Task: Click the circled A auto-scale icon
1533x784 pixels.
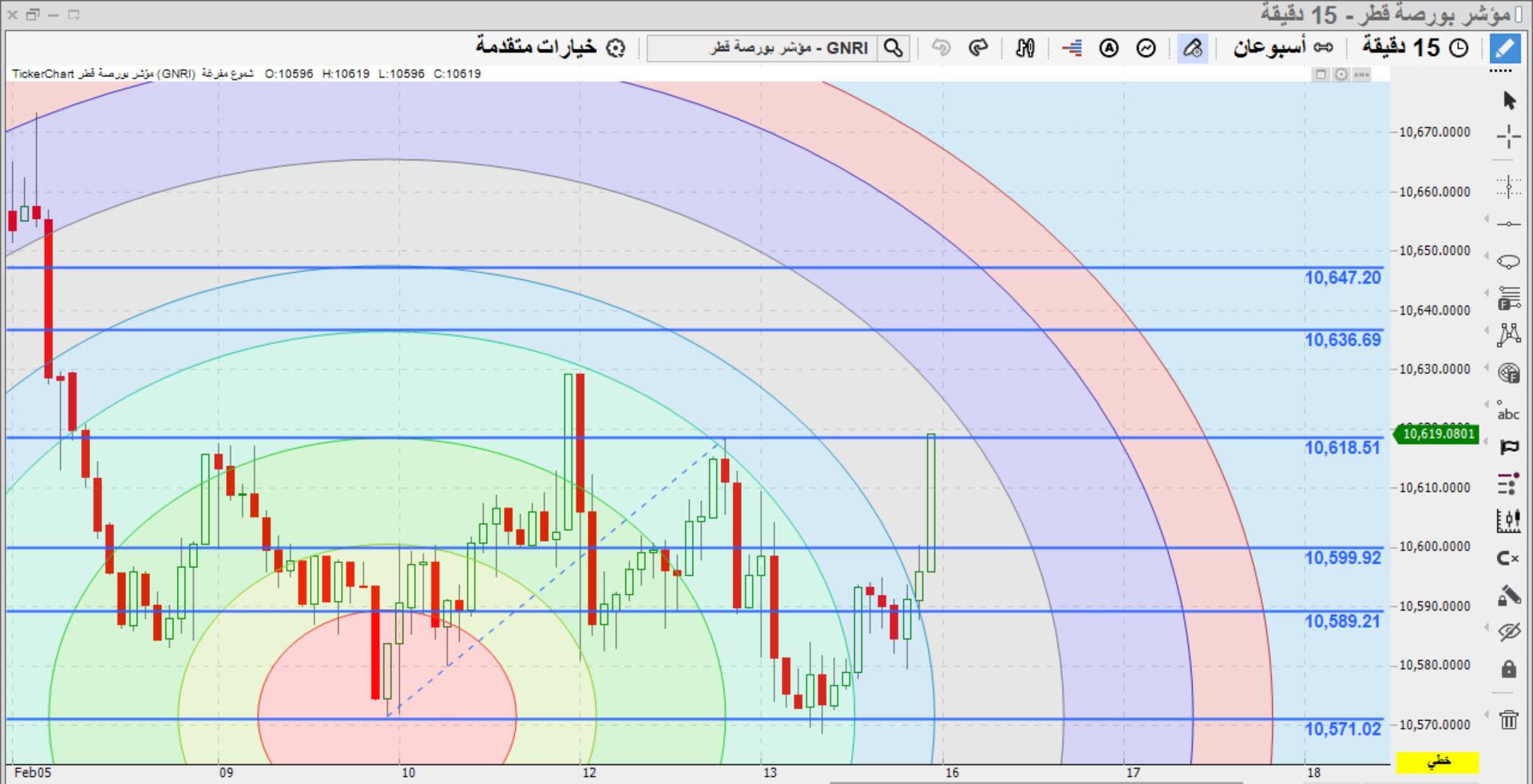Action: (x=1109, y=48)
